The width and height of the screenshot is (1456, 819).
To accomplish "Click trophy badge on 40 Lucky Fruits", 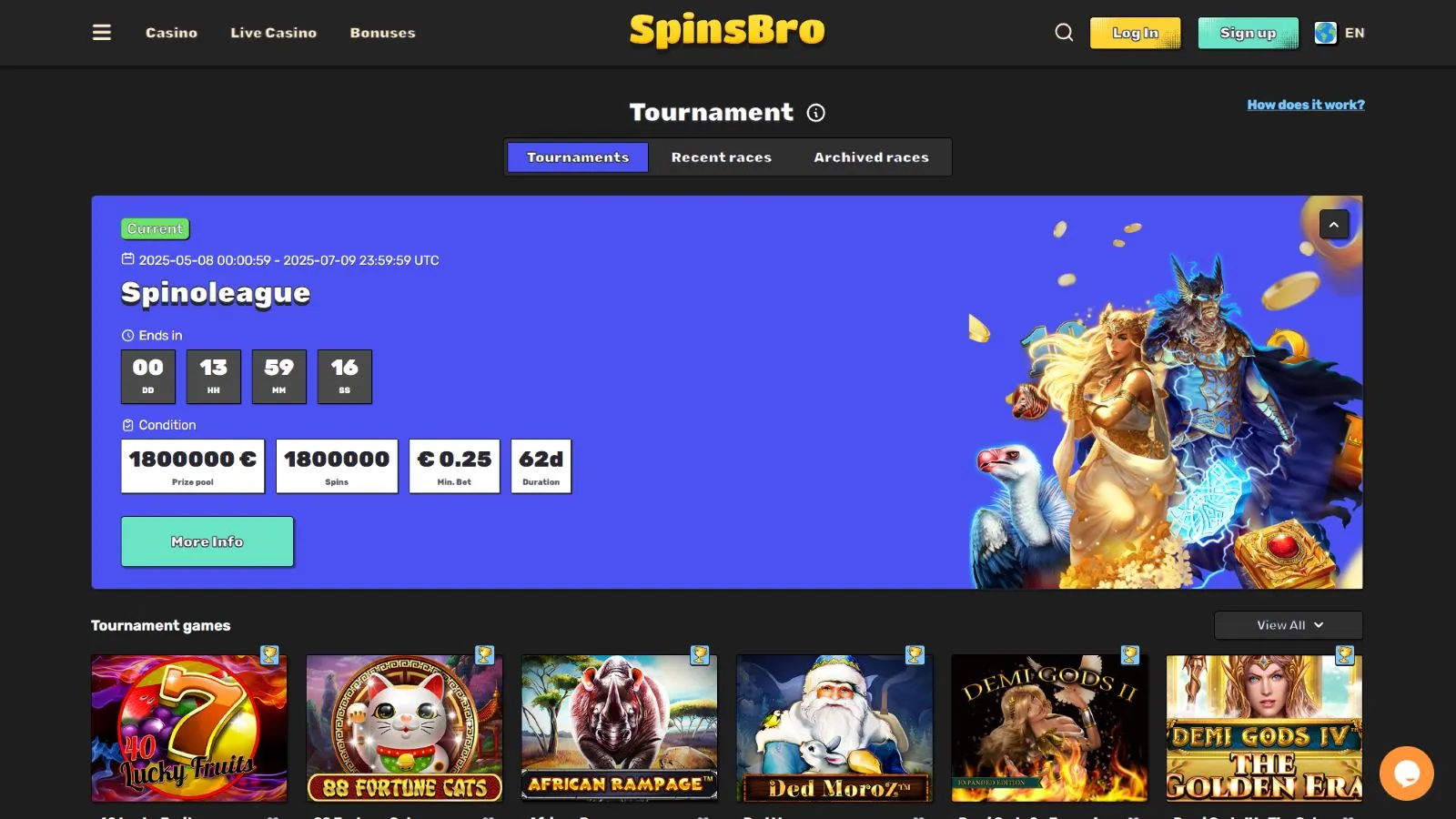I will click(269, 654).
